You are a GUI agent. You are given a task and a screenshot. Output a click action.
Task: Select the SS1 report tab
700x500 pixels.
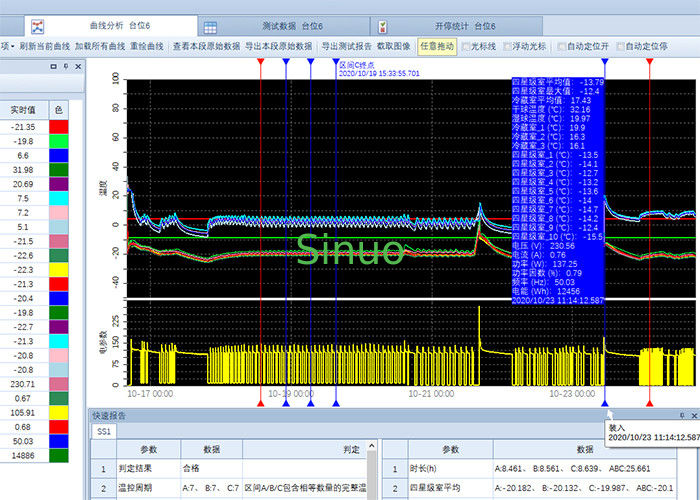click(103, 431)
